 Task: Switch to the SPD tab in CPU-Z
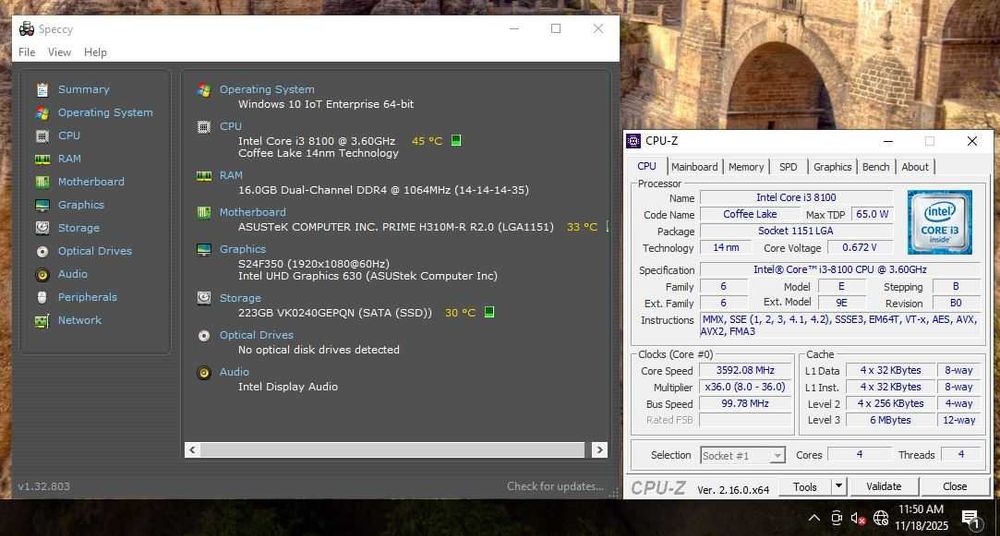tap(788, 167)
